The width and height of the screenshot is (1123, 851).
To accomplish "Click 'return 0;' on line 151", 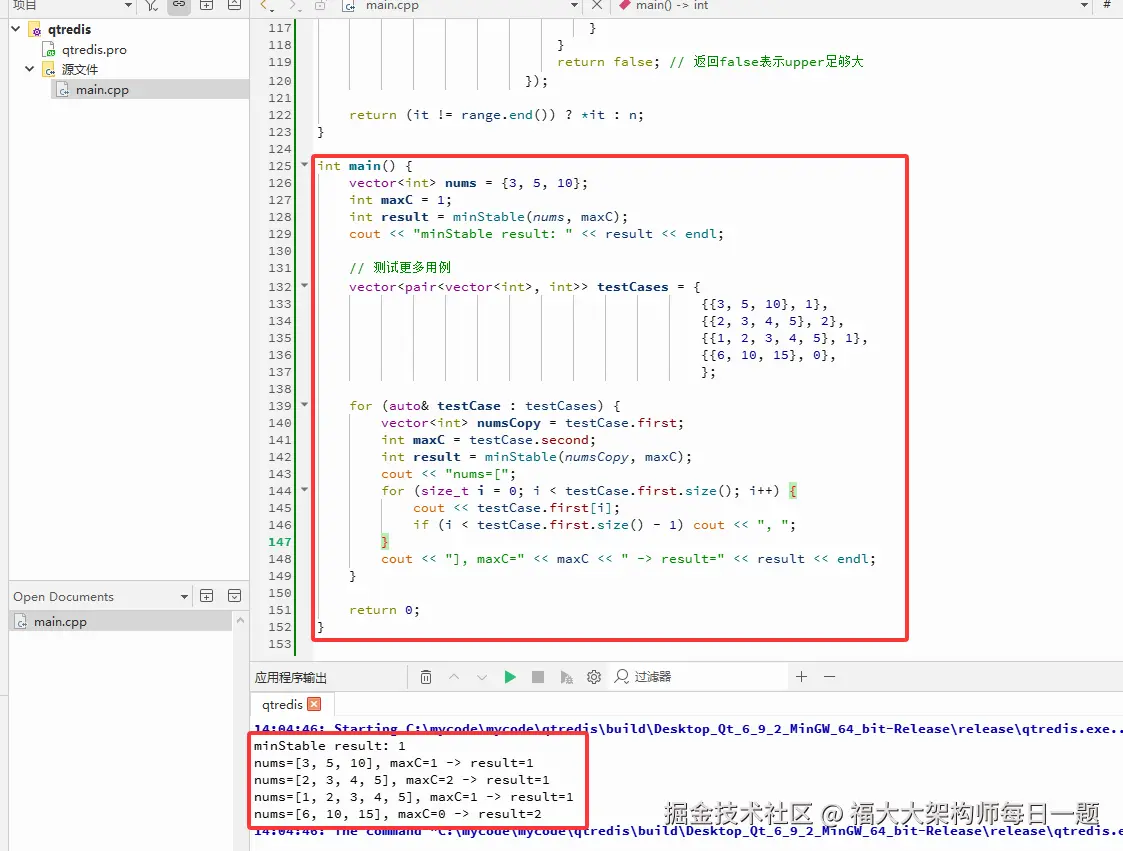I will (384, 610).
